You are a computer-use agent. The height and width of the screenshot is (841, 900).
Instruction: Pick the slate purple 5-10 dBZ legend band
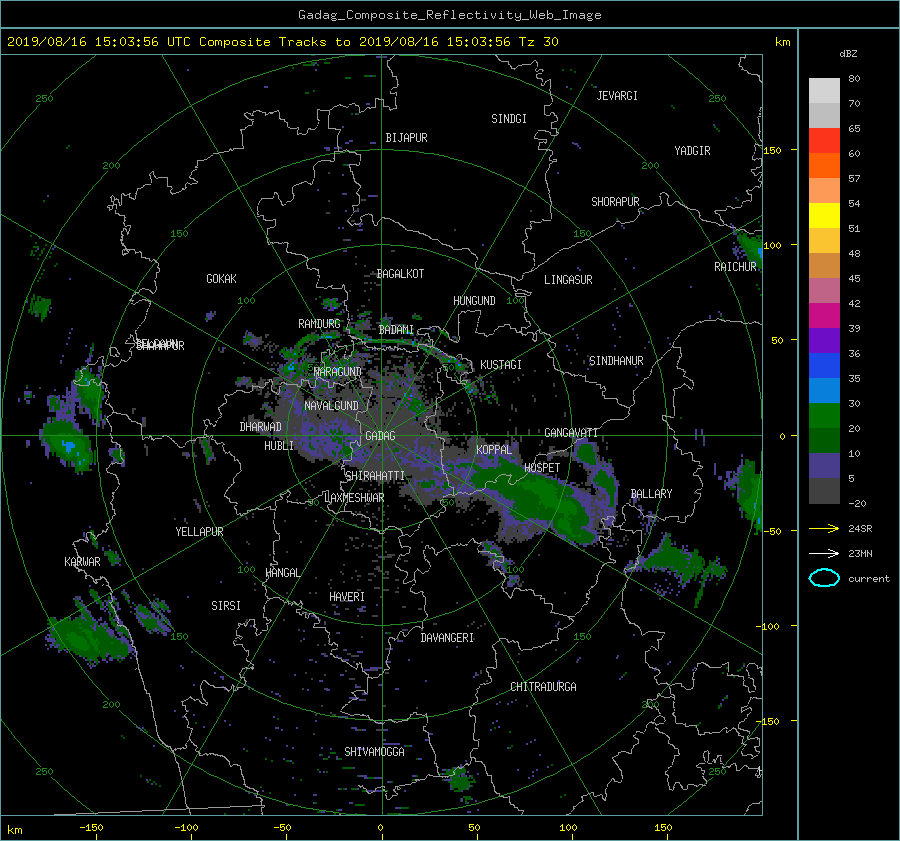(824, 466)
